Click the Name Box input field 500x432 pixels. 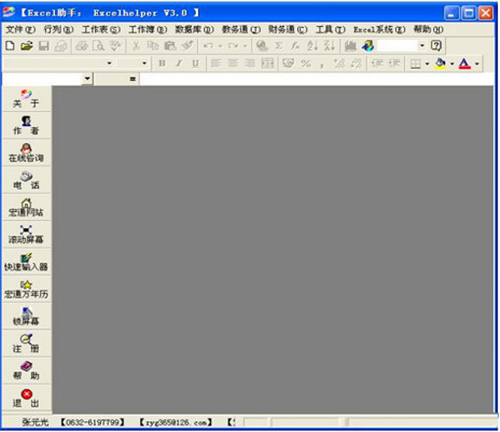point(42,79)
